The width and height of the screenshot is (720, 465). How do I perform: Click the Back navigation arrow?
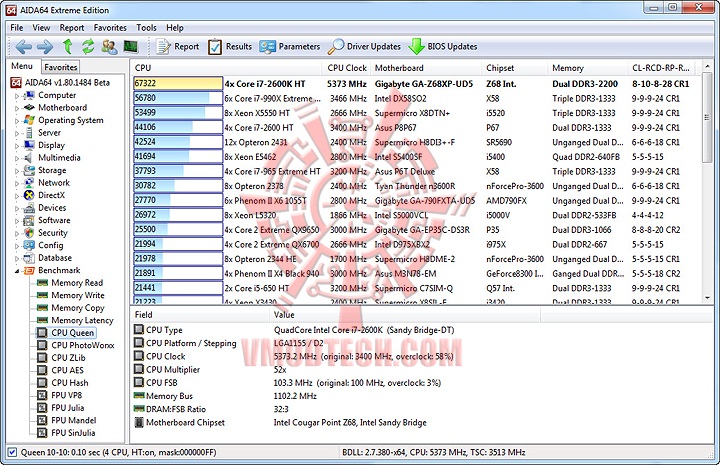(x=23, y=46)
